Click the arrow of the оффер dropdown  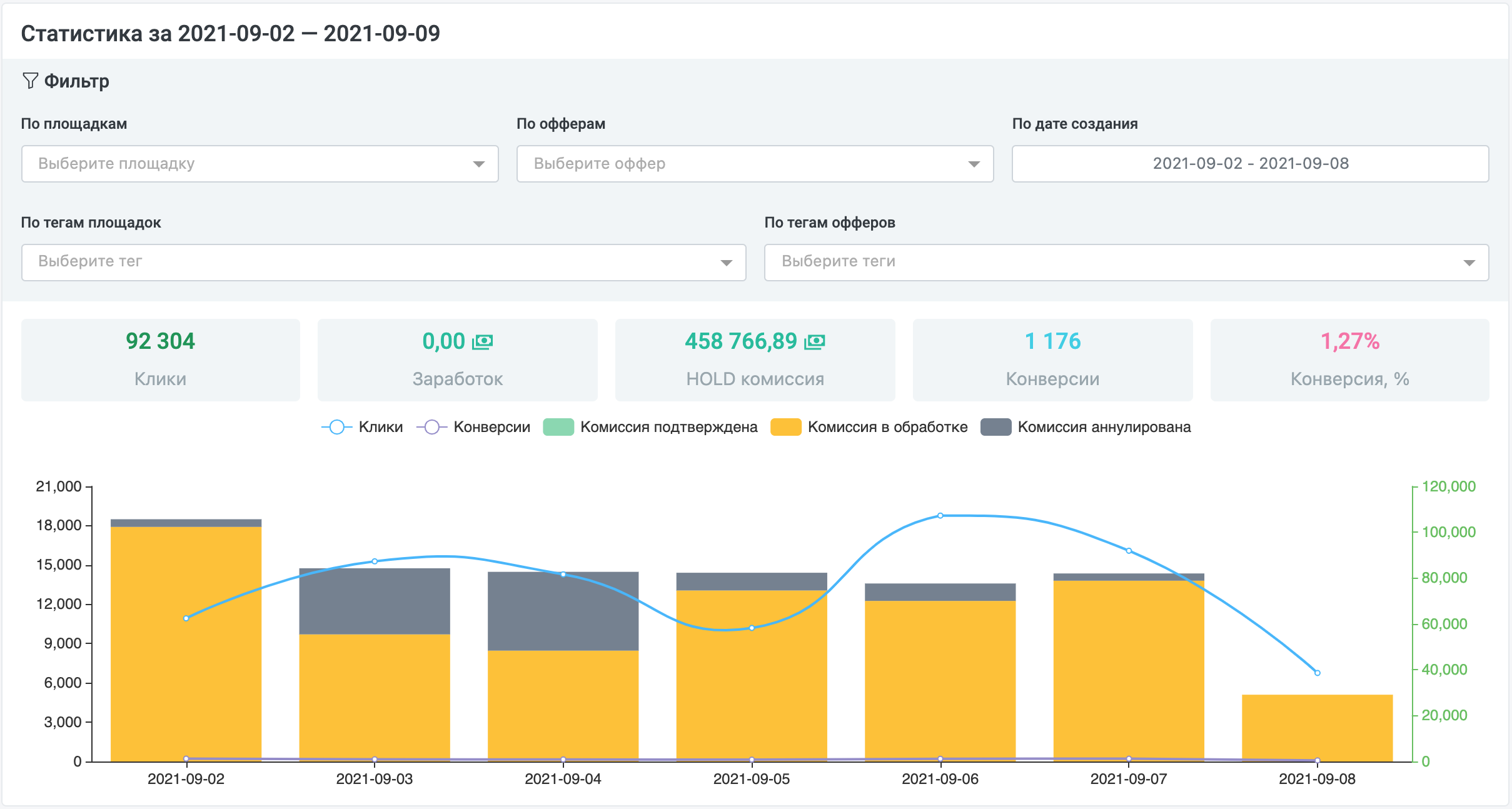[x=974, y=164]
